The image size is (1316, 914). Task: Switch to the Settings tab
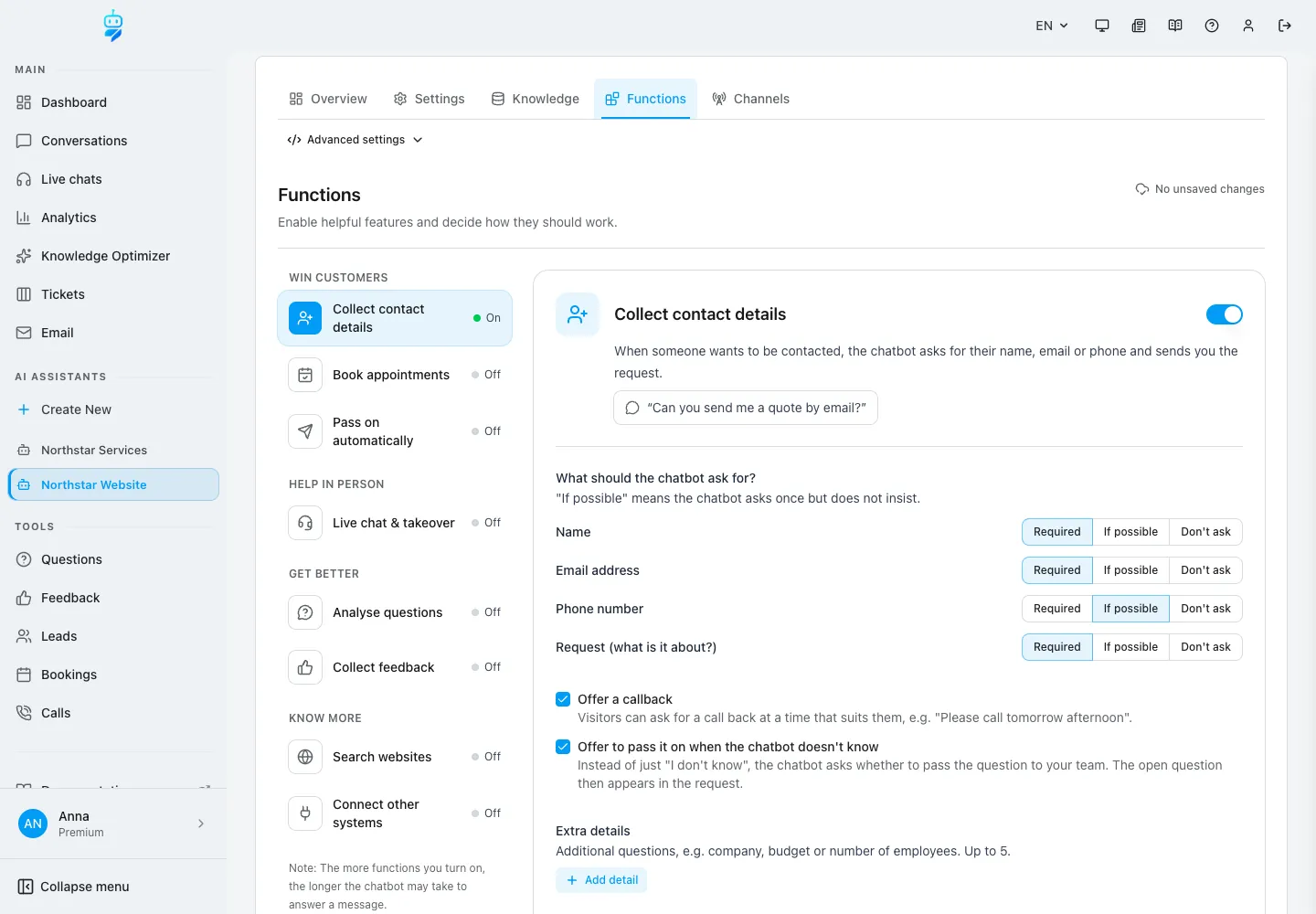point(429,99)
